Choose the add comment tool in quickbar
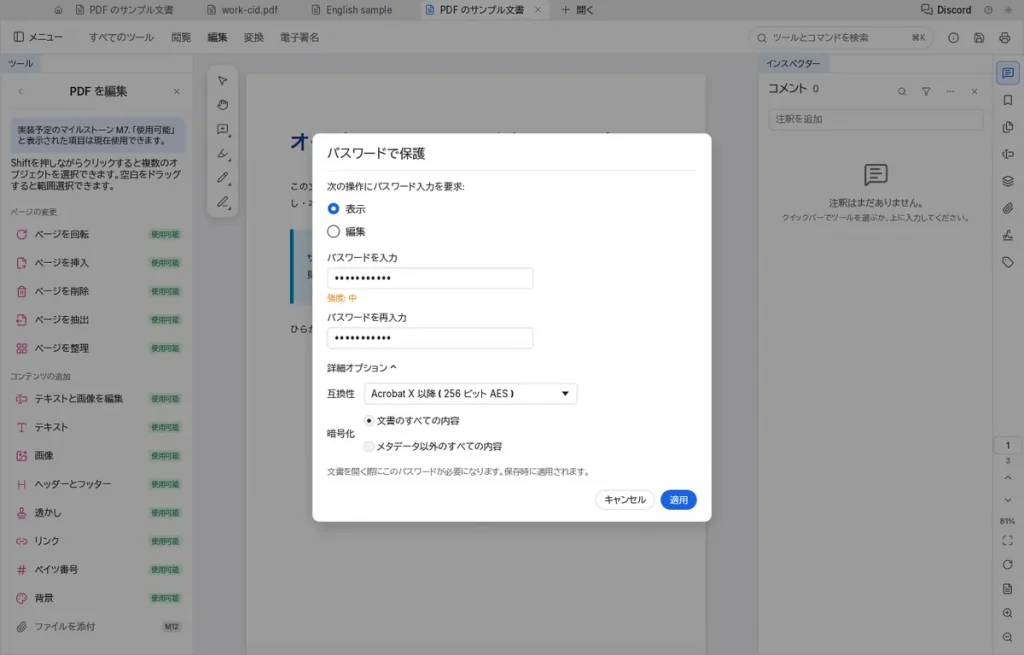The width and height of the screenshot is (1024, 655). pyautogui.click(x=223, y=129)
